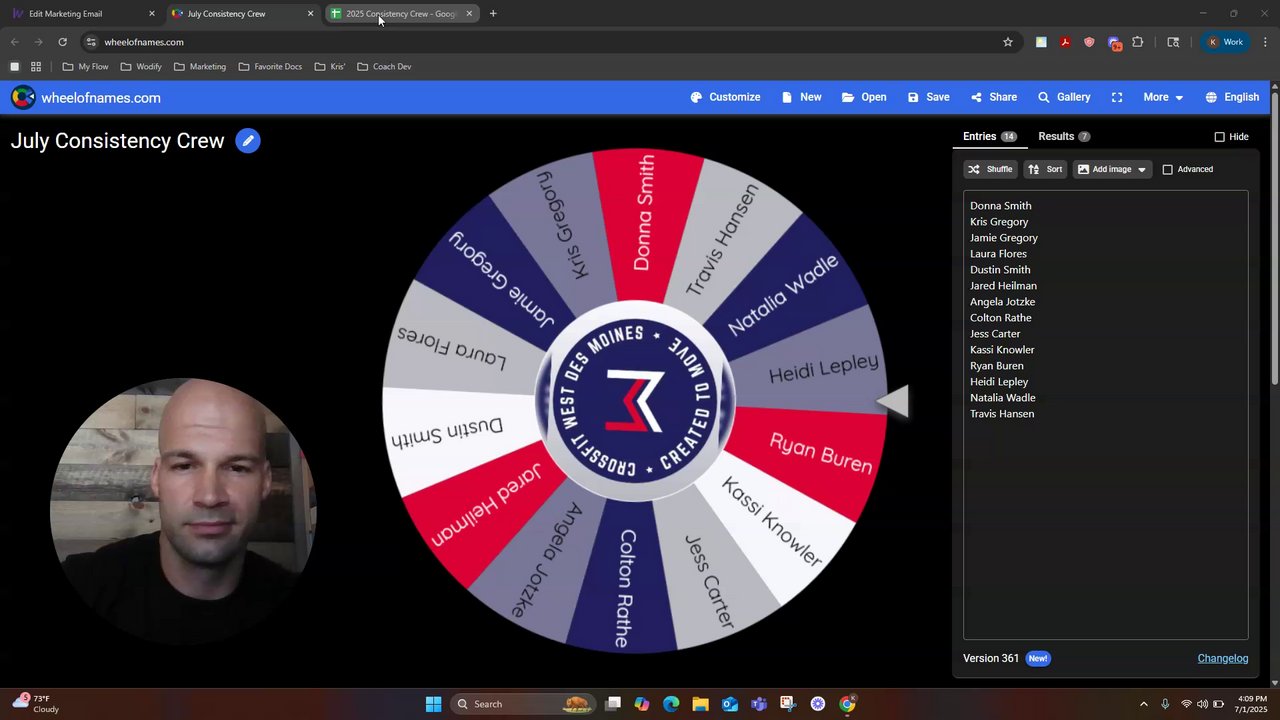Shuffle the entries list
This screenshot has height=720, width=1280.
990,169
